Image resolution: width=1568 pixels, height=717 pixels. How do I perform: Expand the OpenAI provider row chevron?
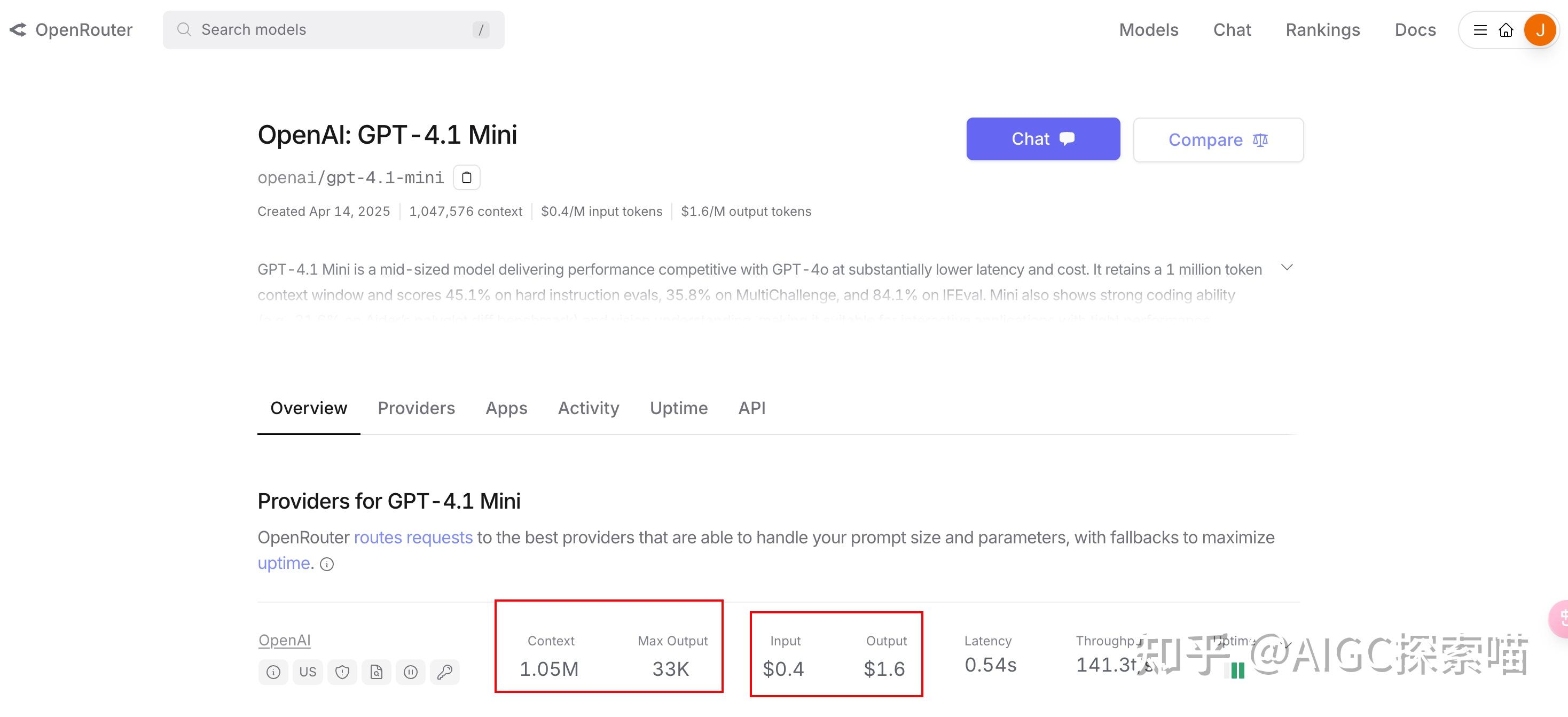click(x=1286, y=643)
